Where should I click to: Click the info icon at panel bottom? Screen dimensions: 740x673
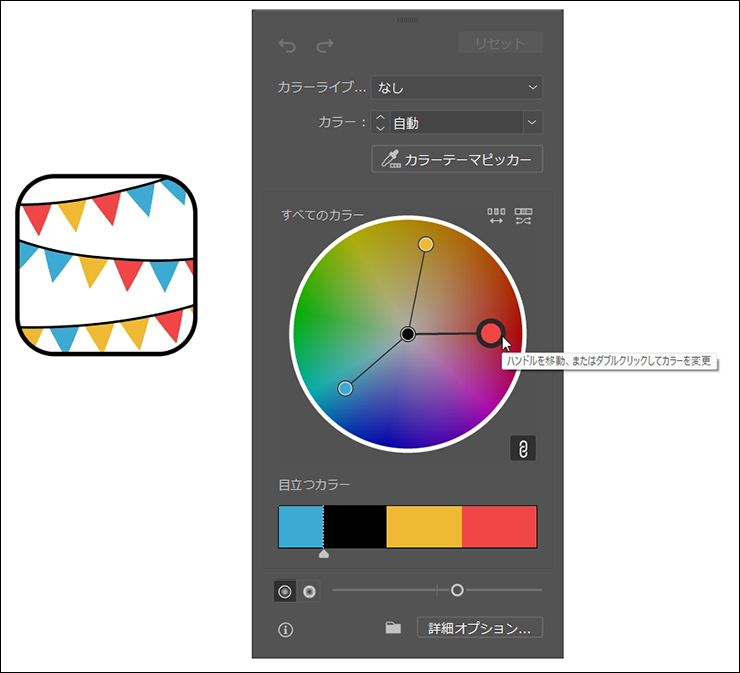point(286,629)
